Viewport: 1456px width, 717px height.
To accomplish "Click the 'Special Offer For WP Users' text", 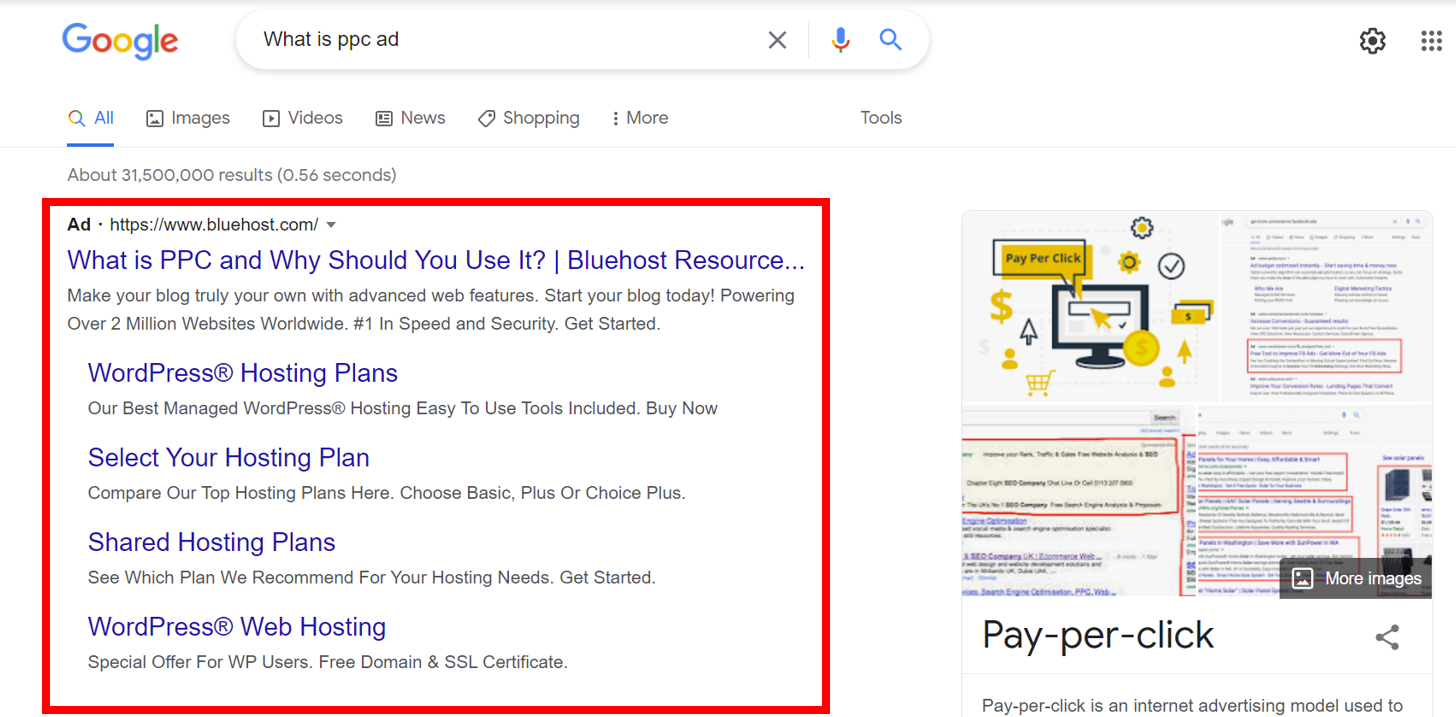I will pos(328,662).
